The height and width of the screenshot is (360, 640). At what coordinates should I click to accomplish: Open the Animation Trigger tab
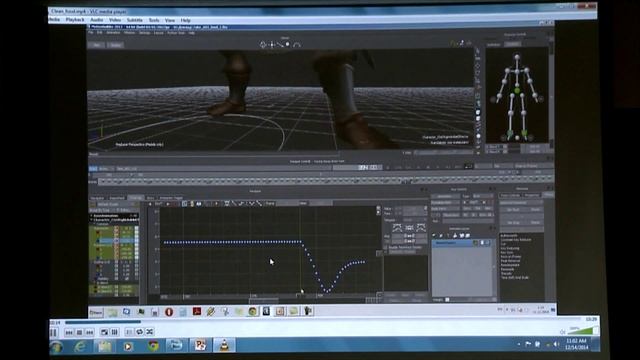pyautogui.click(x=171, y=198)
